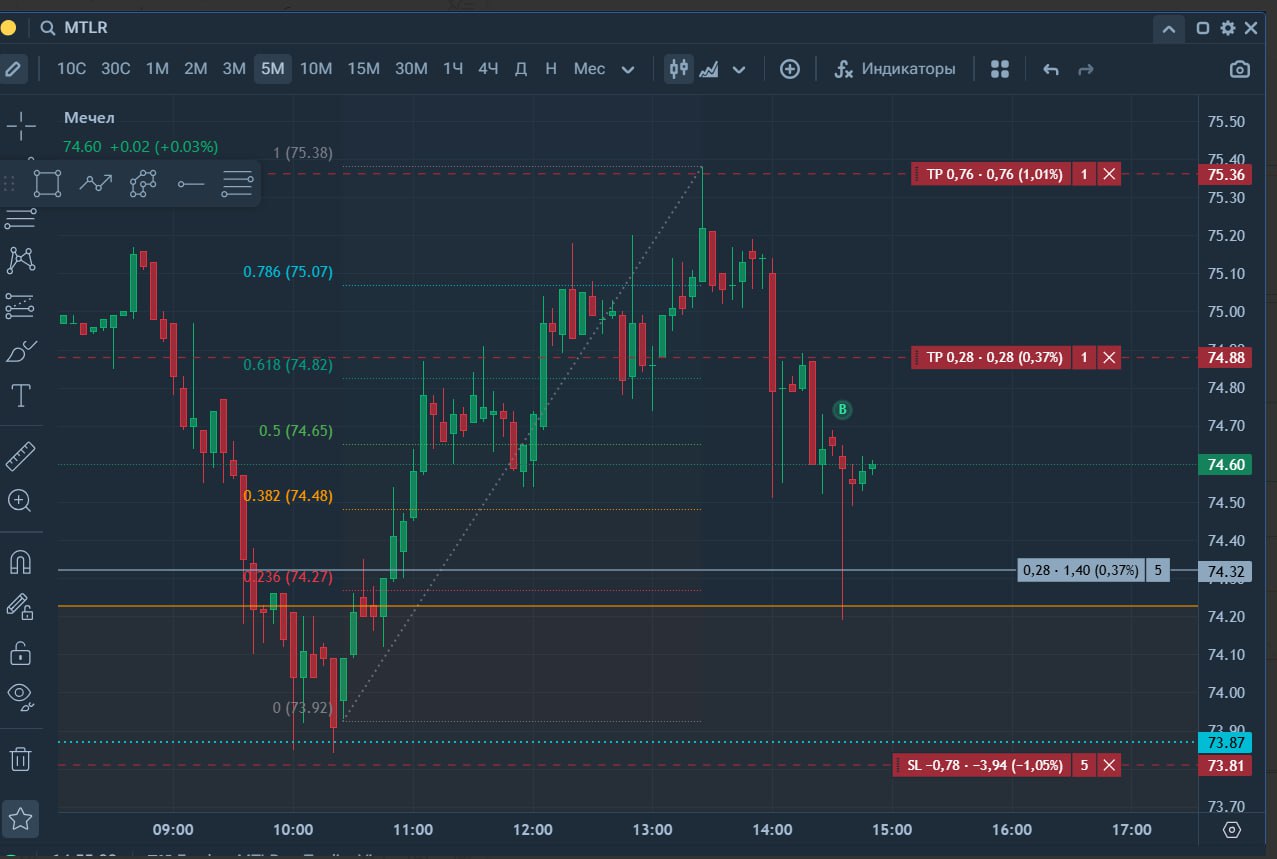Toggle drawings visibility with eye icon

tap(20, 694)
